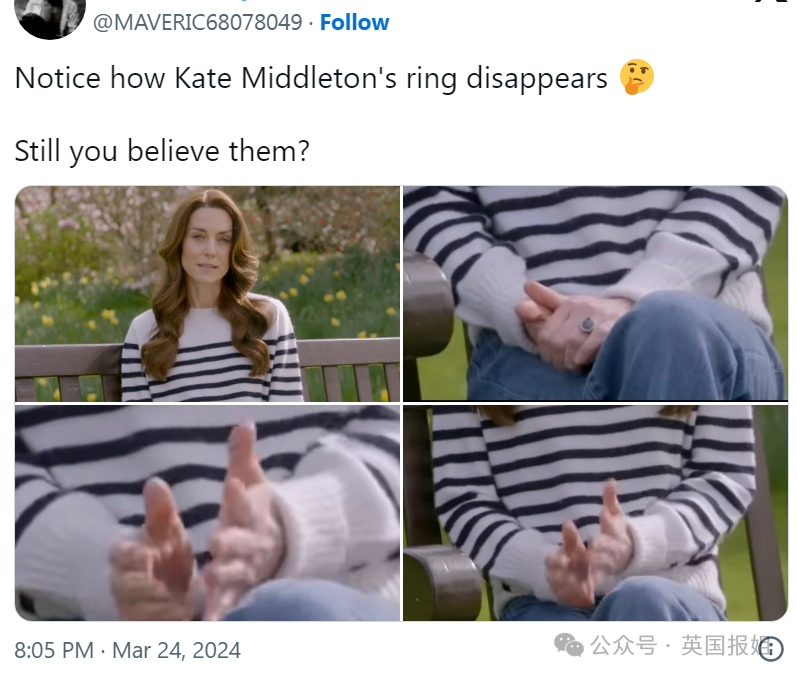797x677 pixels.
Task: Open the blurred close-up hands photo
Action: point(207,513)
